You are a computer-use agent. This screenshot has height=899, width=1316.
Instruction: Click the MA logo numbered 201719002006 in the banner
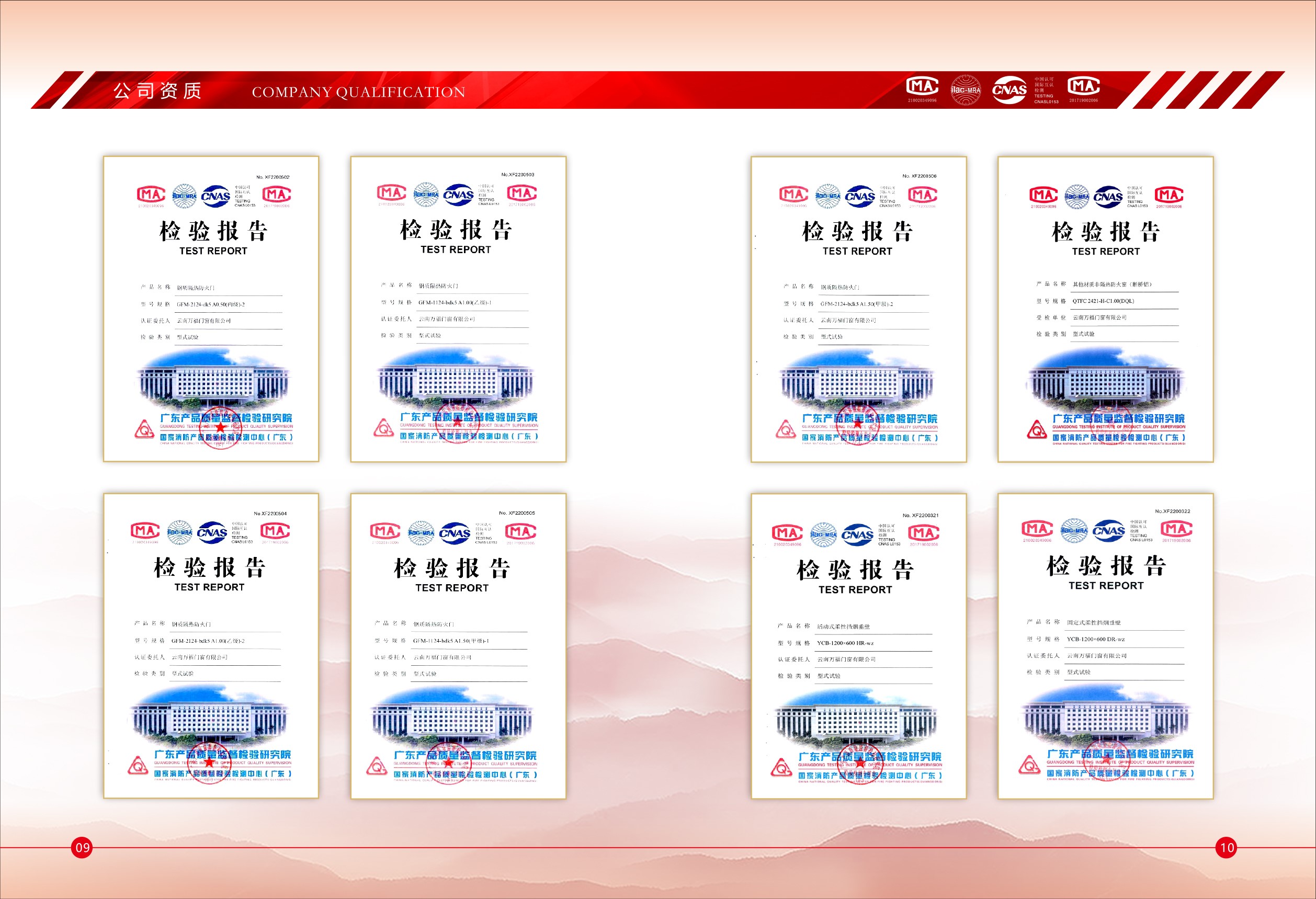click(1083, 87)
